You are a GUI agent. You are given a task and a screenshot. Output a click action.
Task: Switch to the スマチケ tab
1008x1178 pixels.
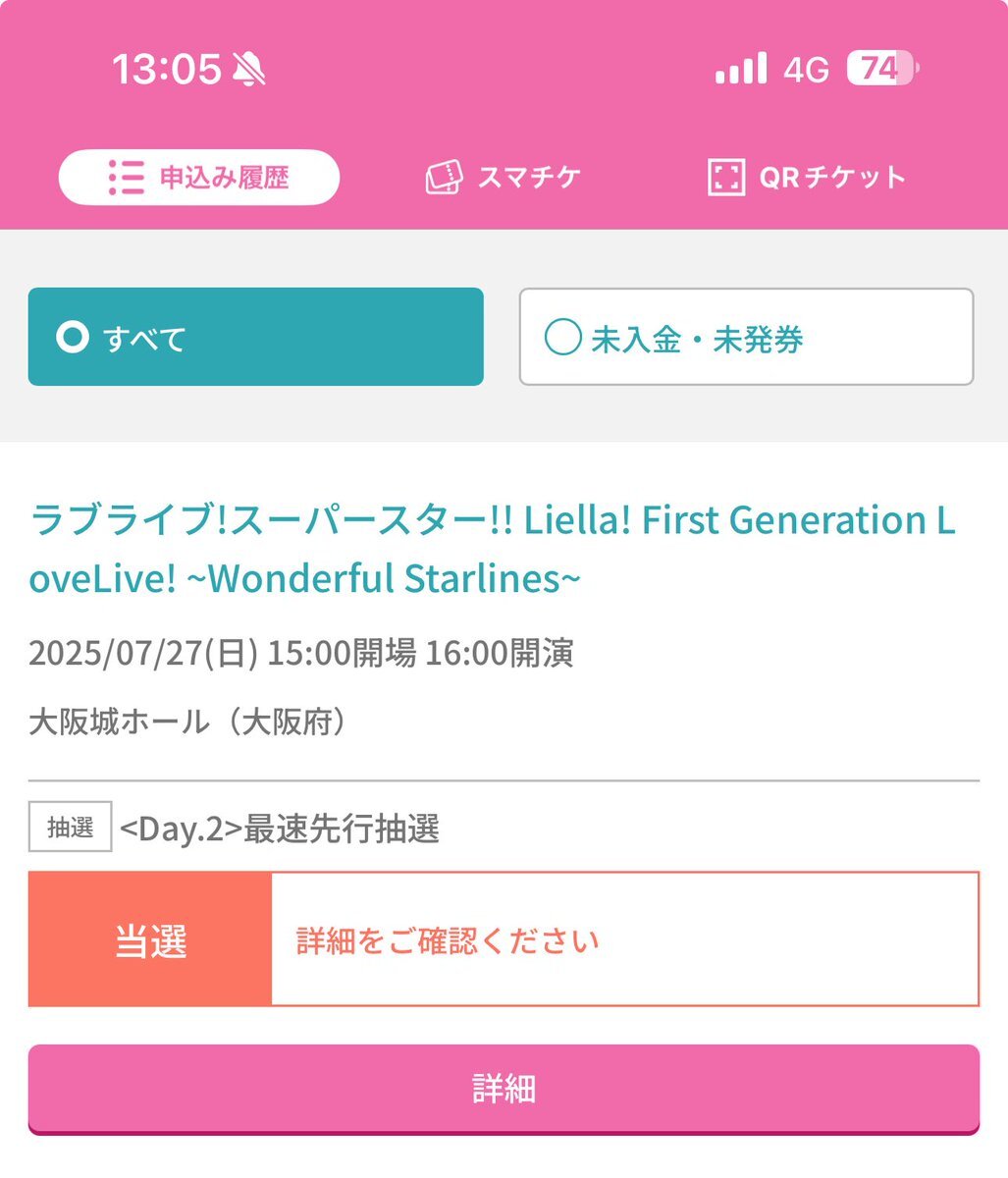point(503,177)
